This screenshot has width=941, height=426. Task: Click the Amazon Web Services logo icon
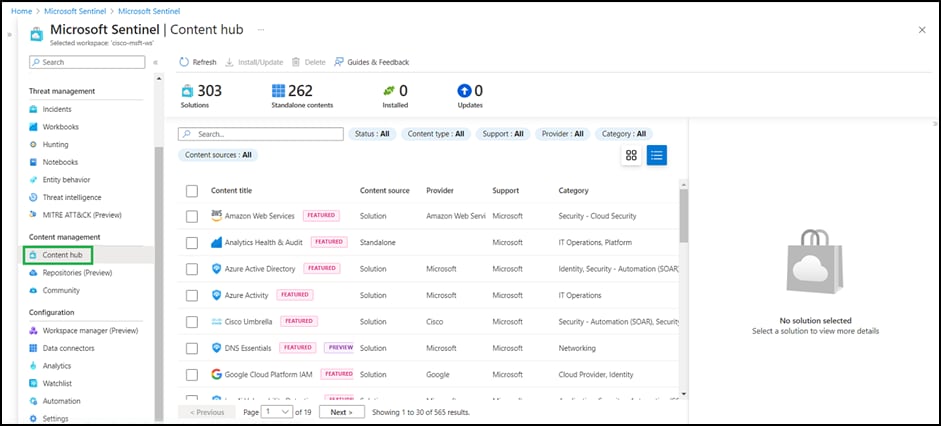pyautogui.click(x=217, y=215)
